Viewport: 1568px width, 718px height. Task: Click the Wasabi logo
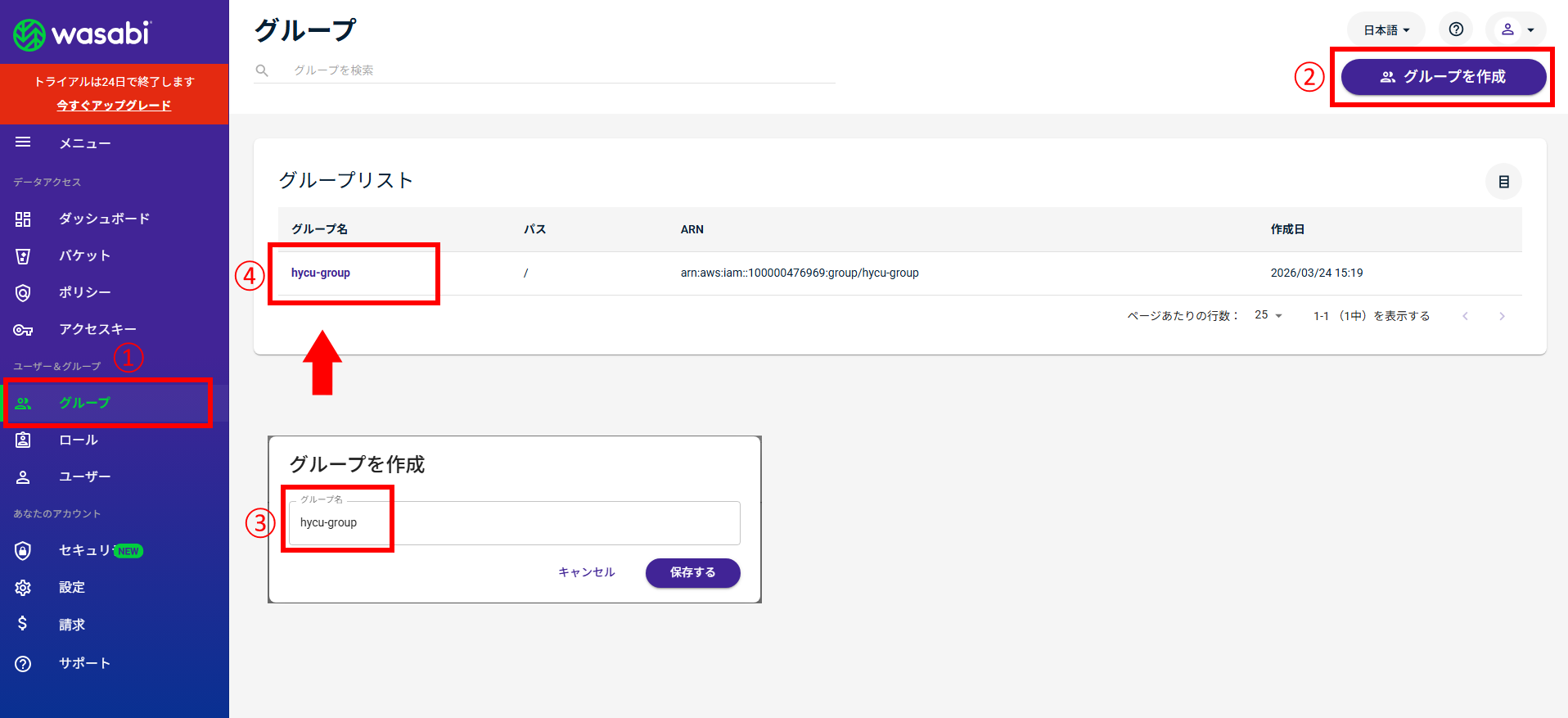(x=82, y=34)
